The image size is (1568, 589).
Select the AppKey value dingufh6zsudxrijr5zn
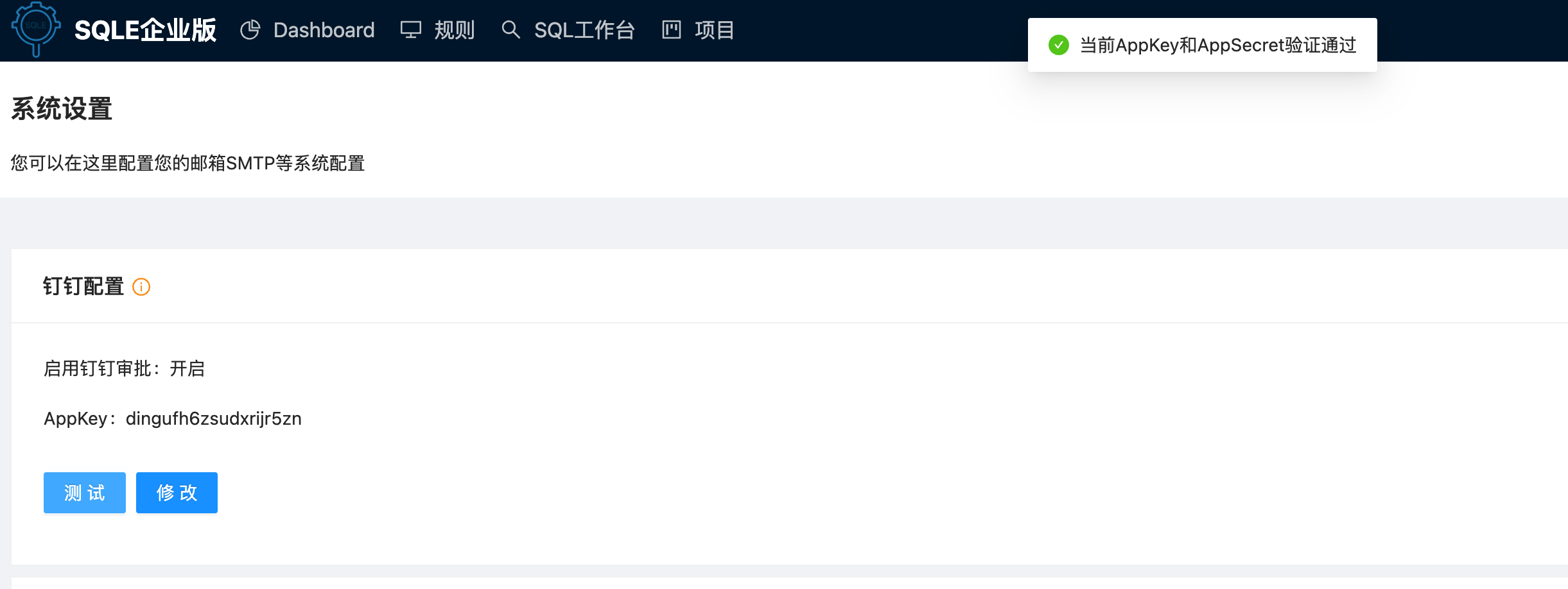pyautogui.click(x=214, y=418)
